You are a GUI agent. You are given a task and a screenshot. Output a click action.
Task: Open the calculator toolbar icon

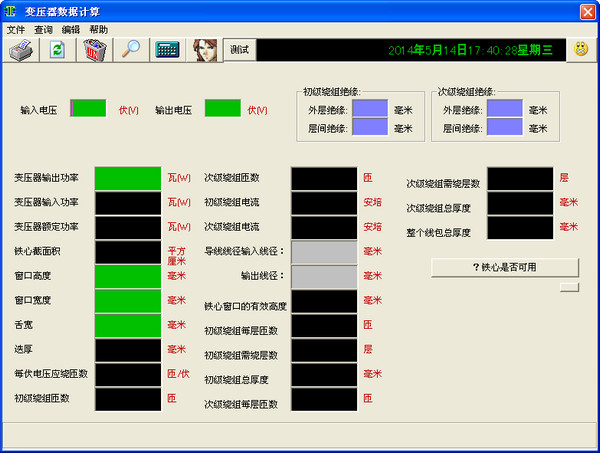[168, 50]
